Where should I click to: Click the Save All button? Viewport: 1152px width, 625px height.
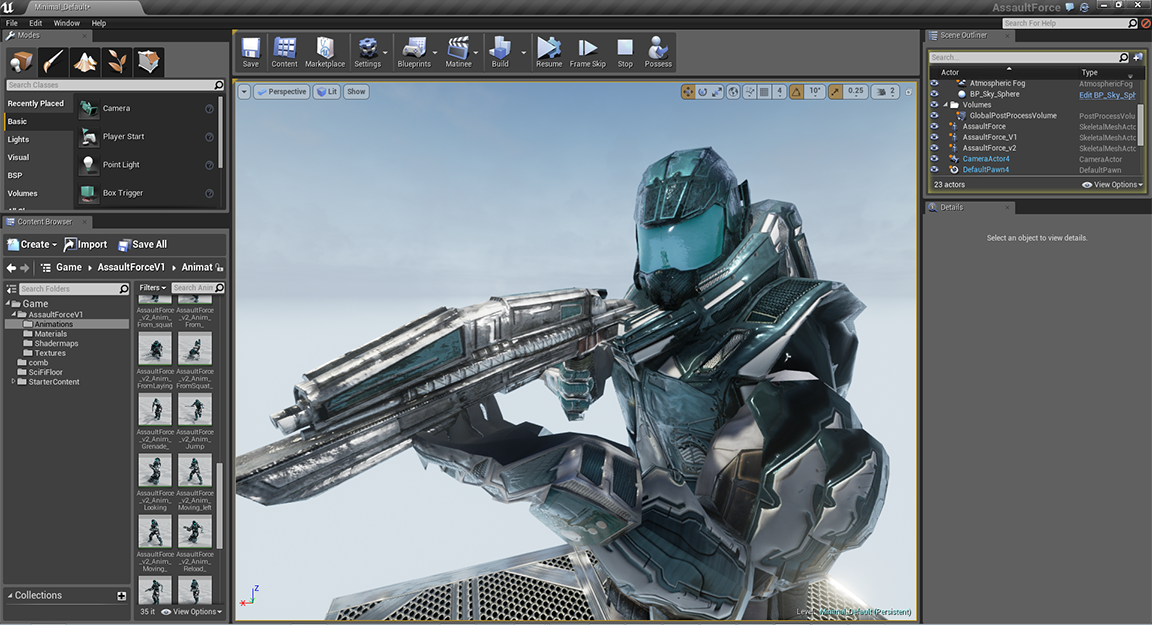coord(143,245)
